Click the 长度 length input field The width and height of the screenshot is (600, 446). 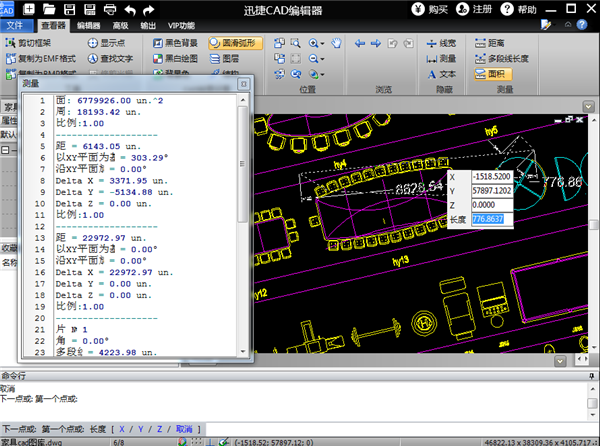tap(491, 219)
